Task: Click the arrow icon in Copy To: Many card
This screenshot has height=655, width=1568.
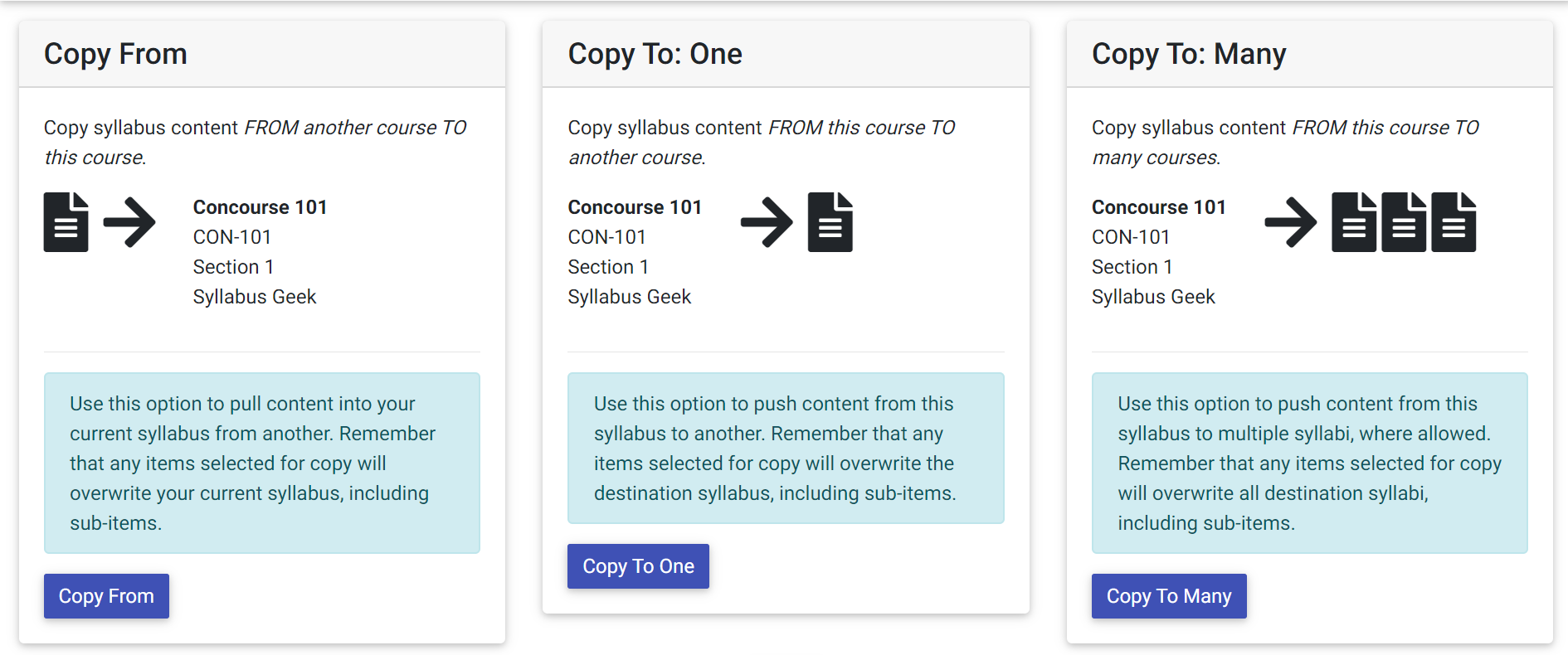Action: (x=1291, y=222)
